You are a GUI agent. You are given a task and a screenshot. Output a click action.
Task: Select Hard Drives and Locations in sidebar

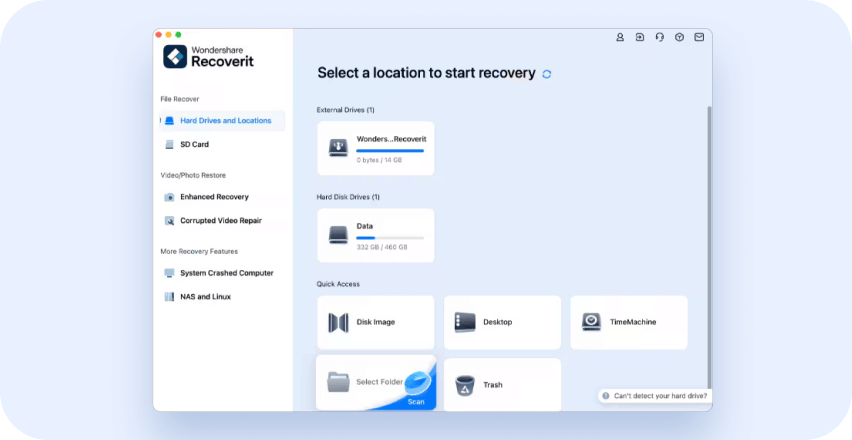point(222,121)
